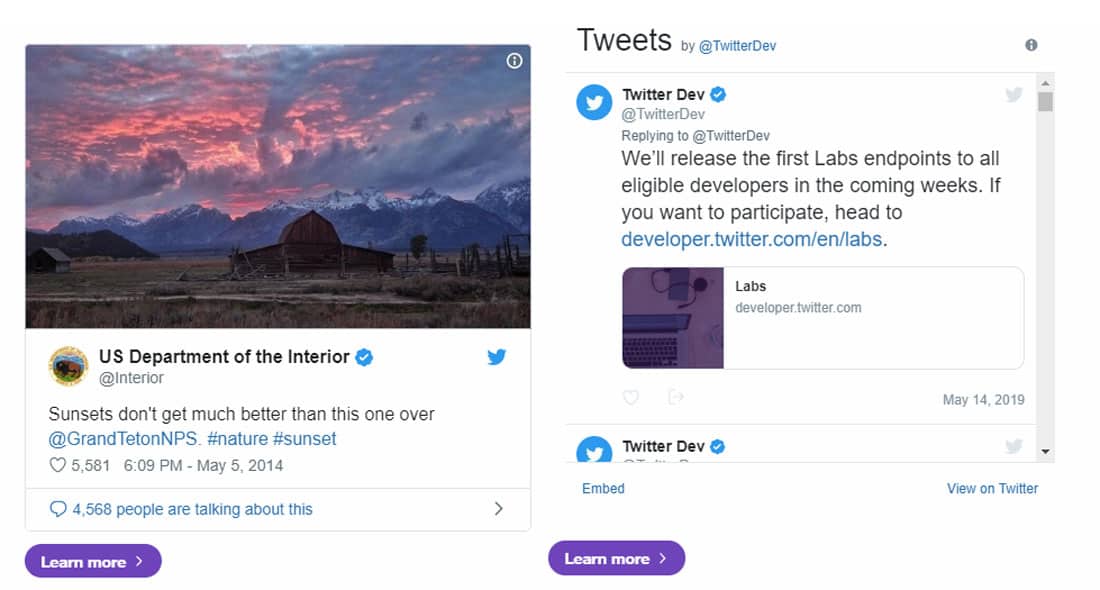Expand the conversation with right chevron

coord(499,509)
